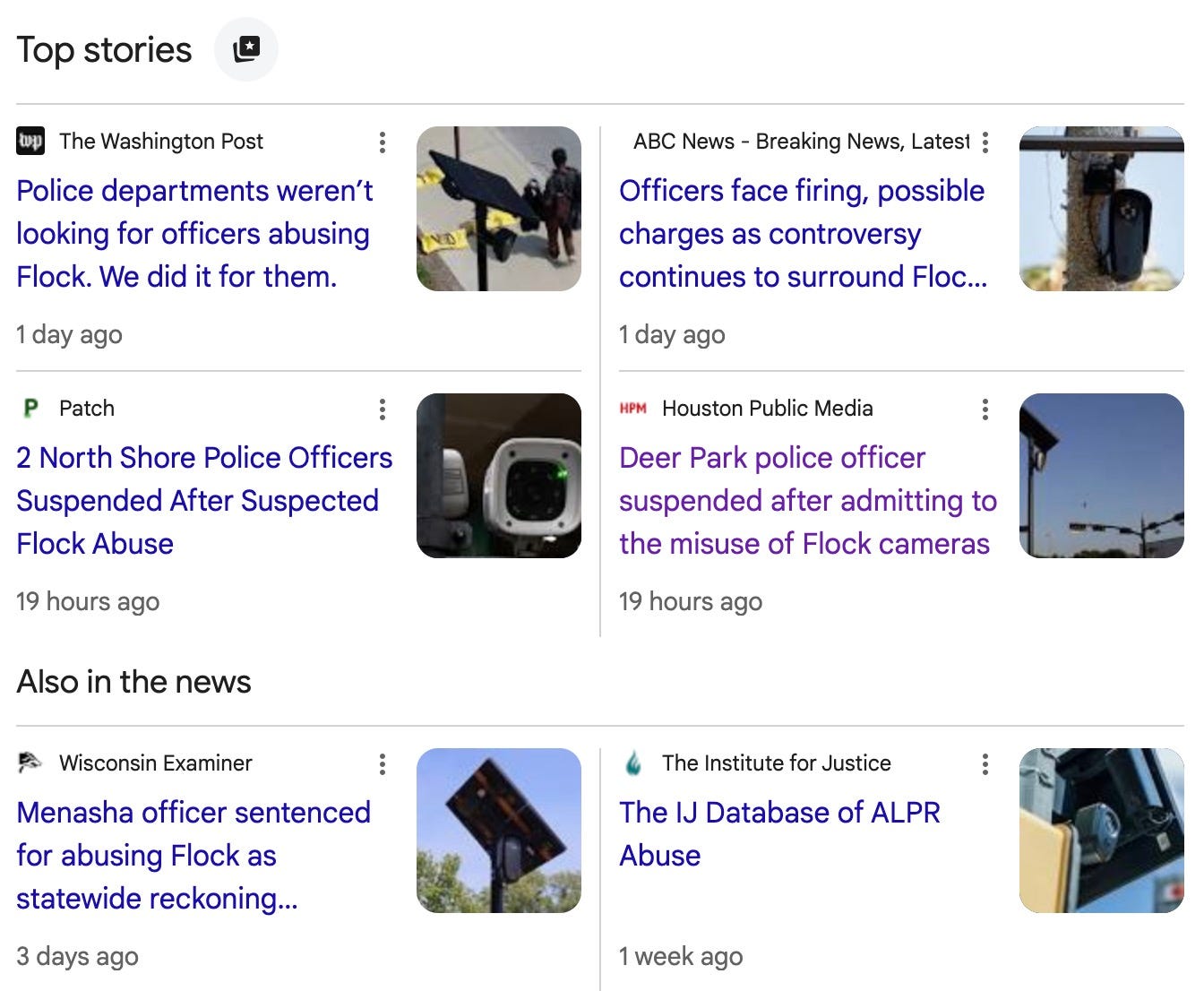Image resolution: width=1204 pixels, height=991 pixels.
Task: Open the Patch story three-dot menu
Action: [383, 409]
